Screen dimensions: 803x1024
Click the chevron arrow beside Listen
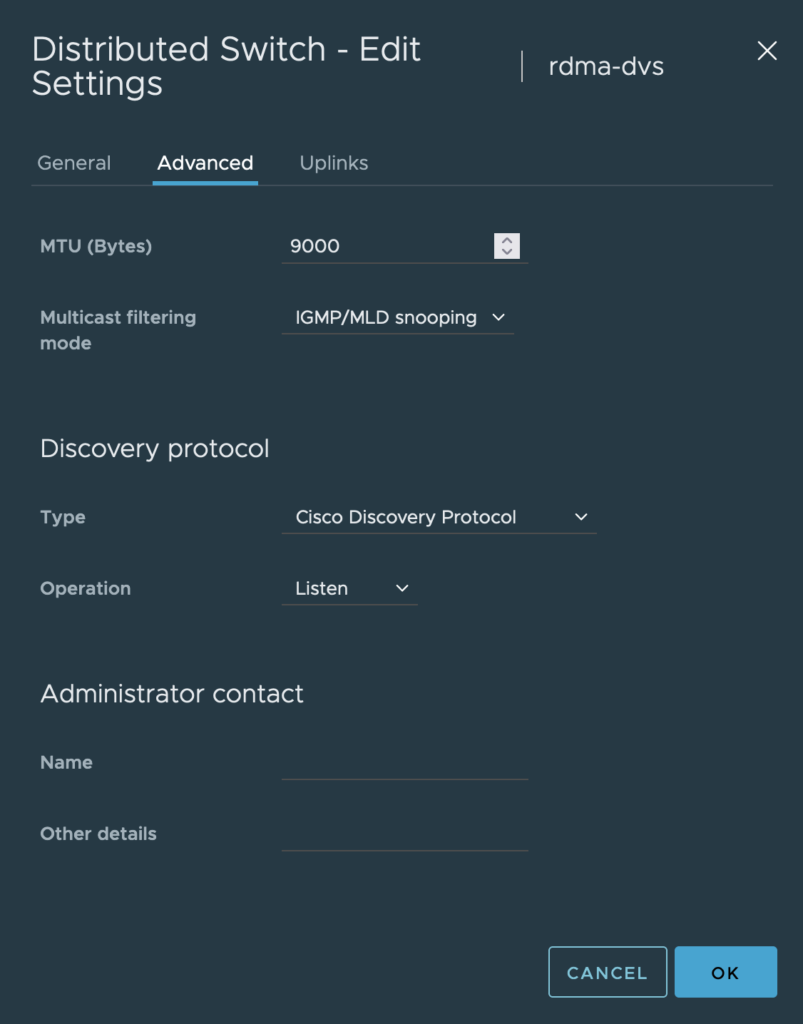[x=402, y=588]
